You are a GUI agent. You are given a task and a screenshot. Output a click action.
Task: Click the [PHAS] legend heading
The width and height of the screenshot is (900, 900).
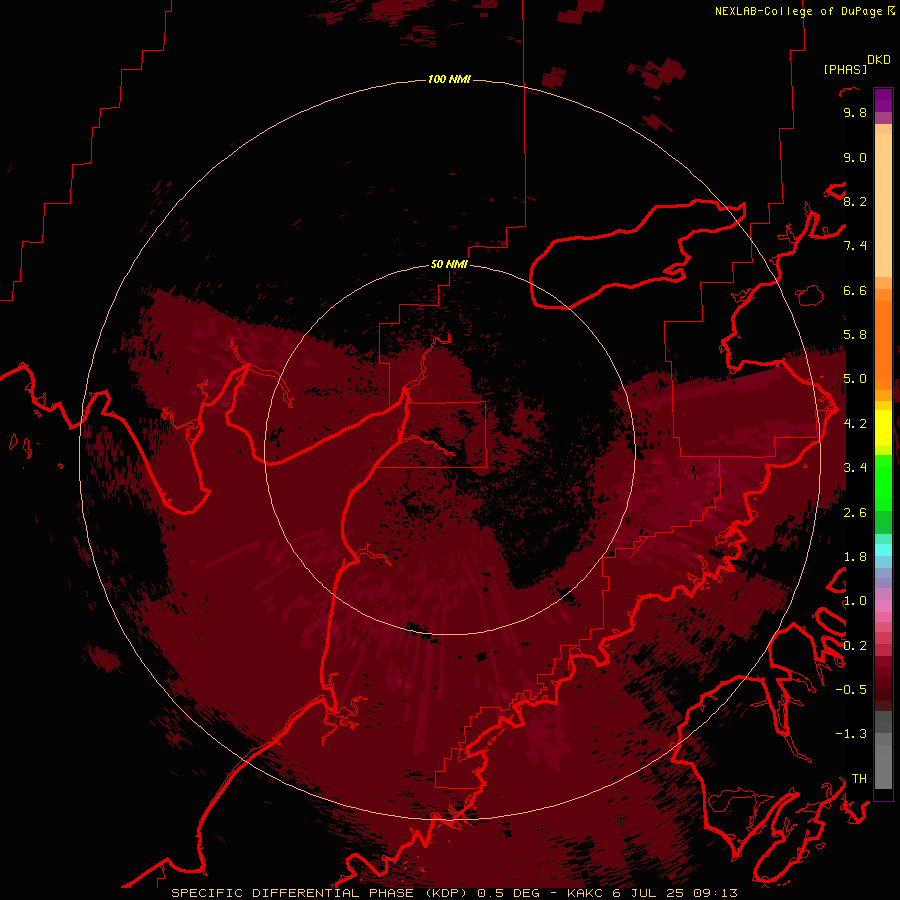[845, 69]
